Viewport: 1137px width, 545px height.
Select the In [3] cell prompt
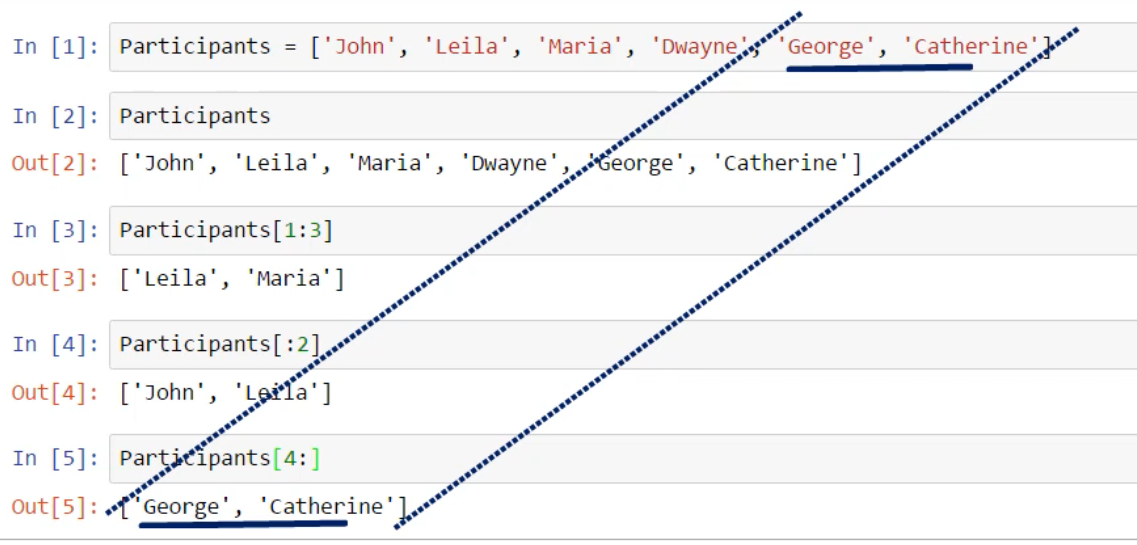(x=55, y=230)
